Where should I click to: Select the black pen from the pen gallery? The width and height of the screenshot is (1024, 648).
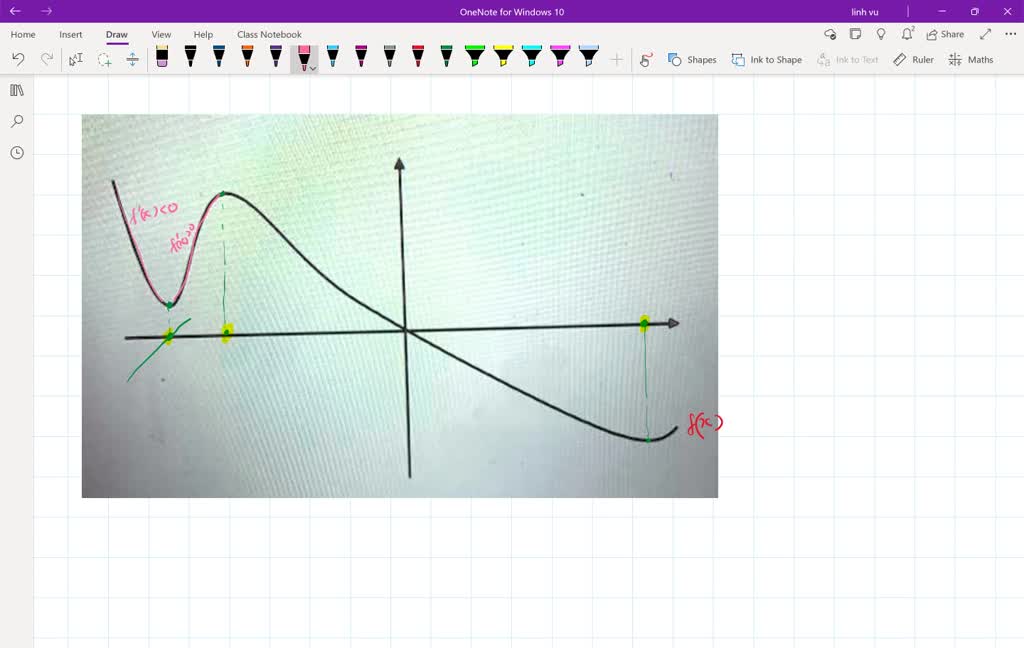(x=190, y=57)
